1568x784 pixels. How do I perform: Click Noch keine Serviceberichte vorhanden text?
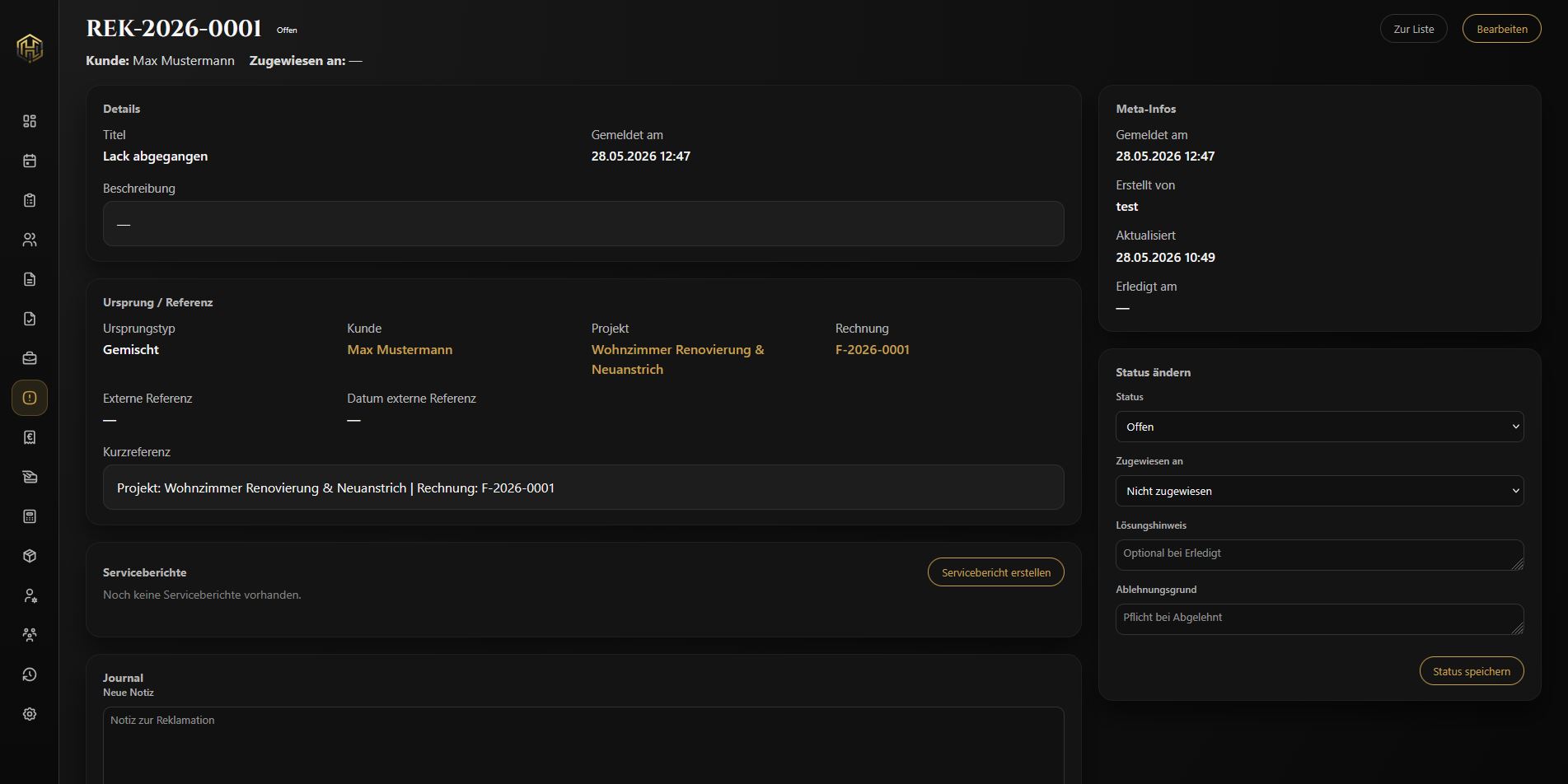(x=202, y=595)
